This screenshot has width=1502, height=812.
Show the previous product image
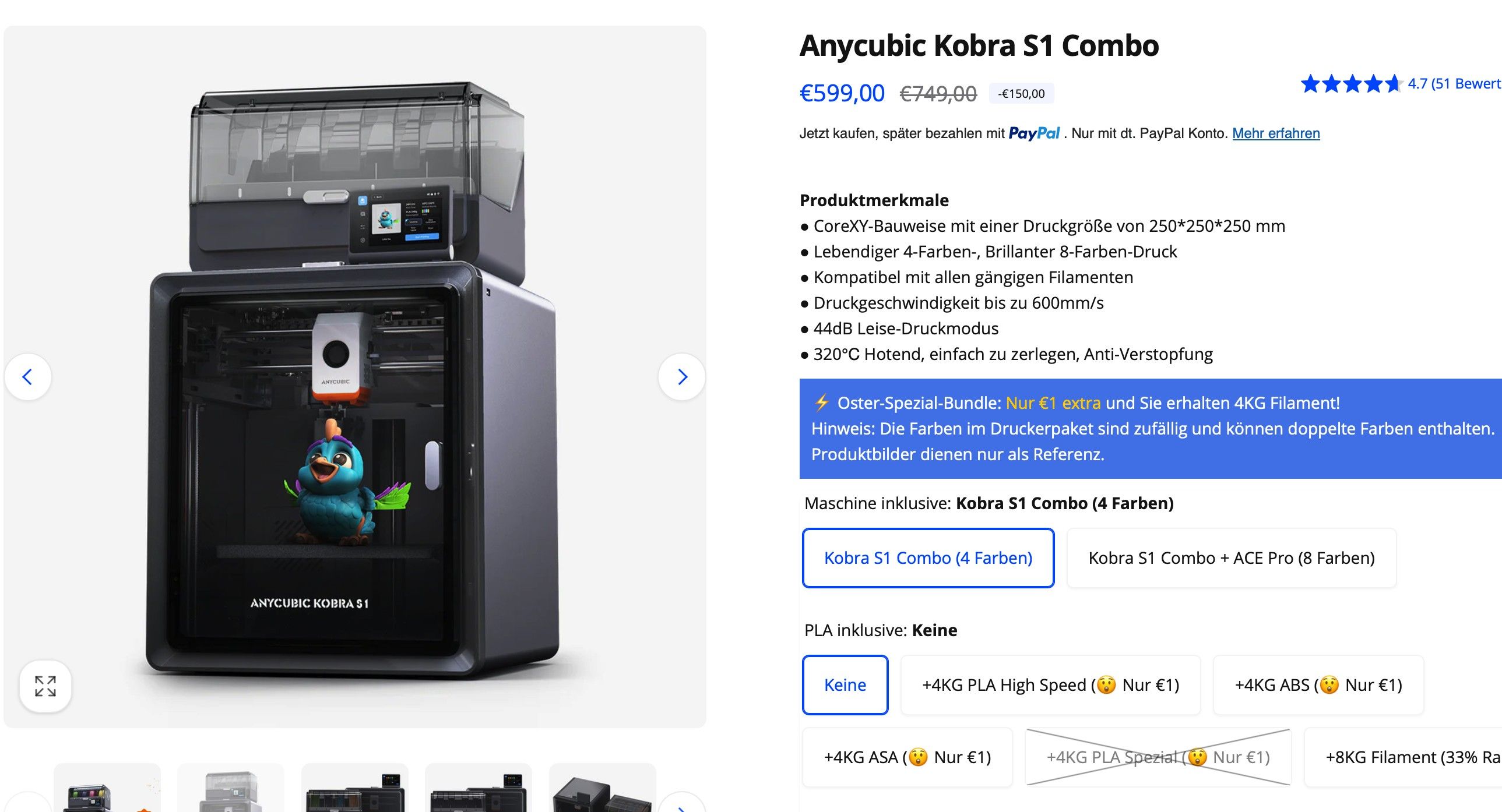click(27, 377)
